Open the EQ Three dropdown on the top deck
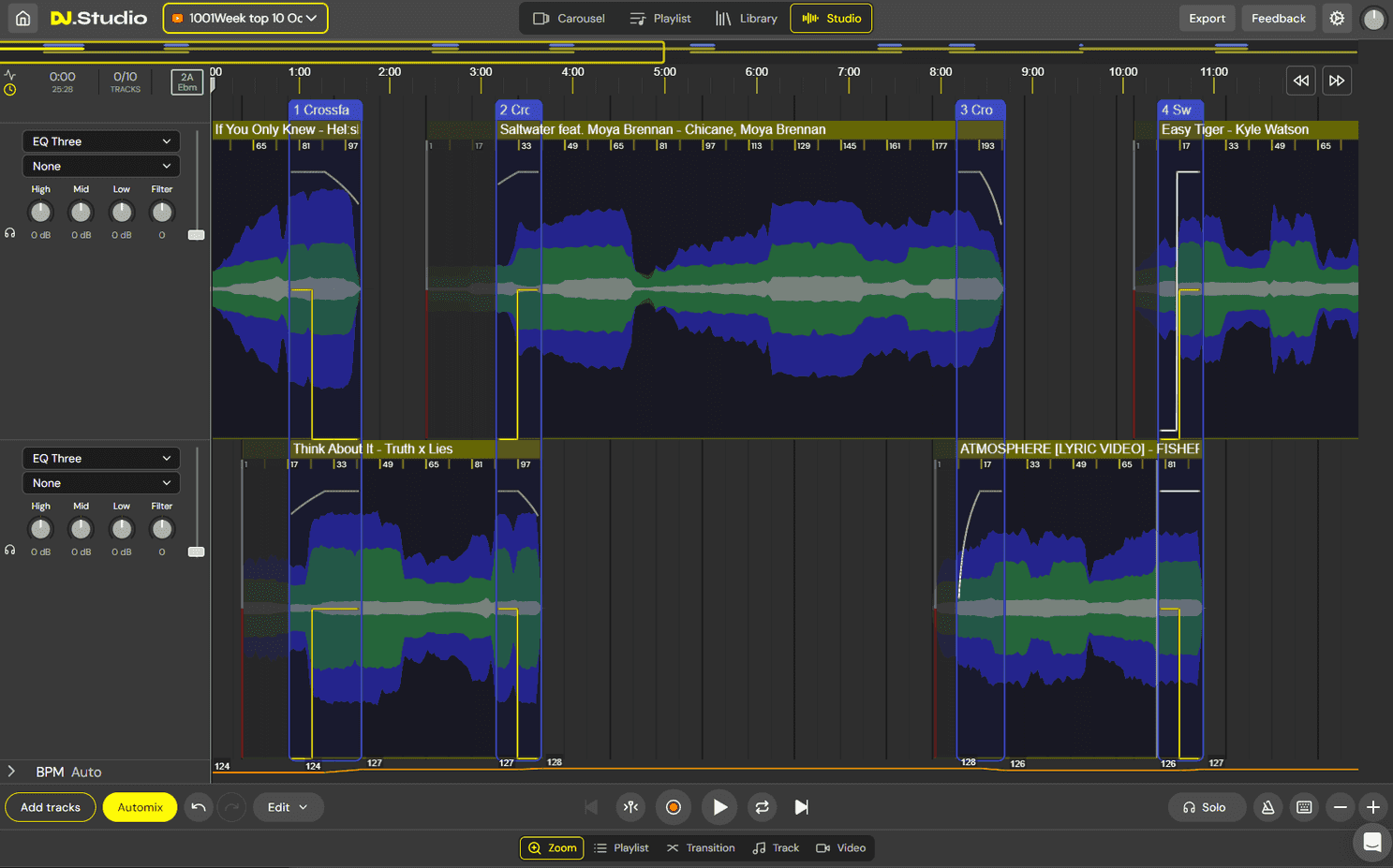 click(x=100, y=140)
